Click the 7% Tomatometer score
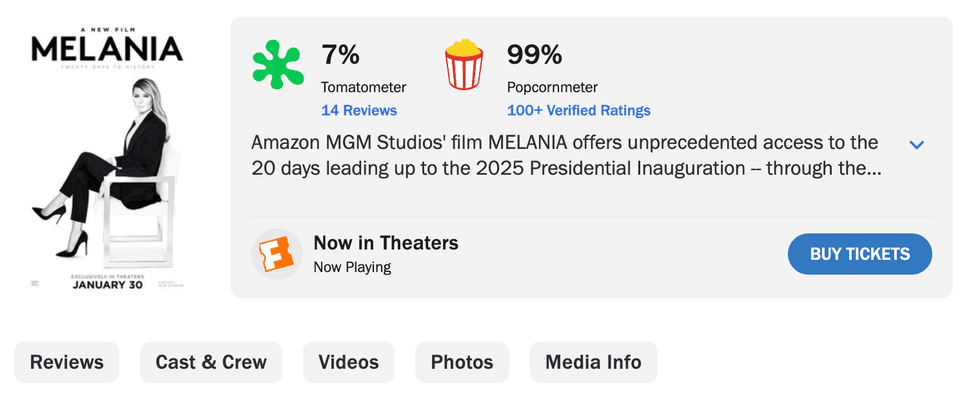980x401 pixels. 340,54
